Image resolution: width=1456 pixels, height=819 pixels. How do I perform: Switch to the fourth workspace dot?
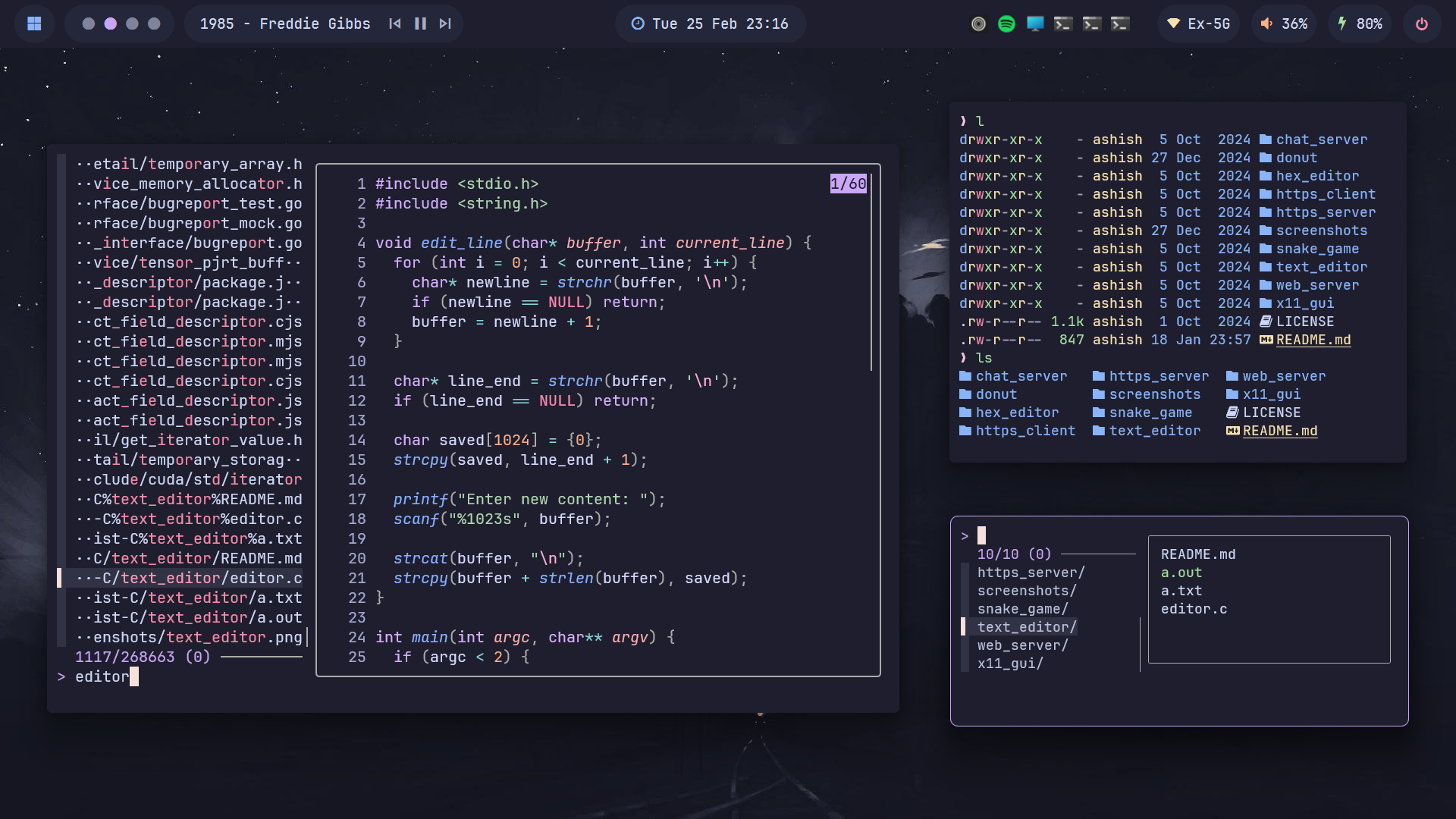(154, 24)
